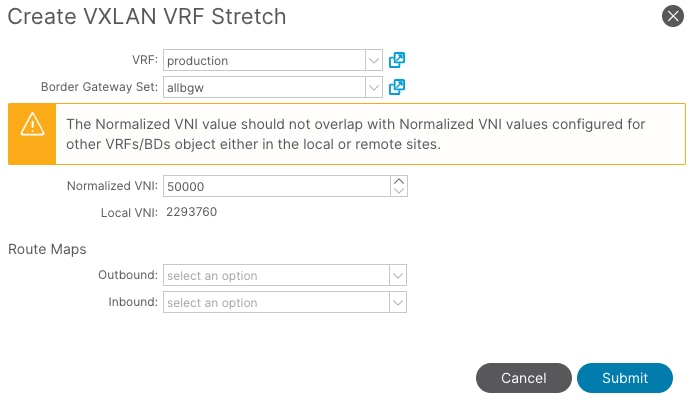Click the Normalized VNI overlap warning message
693x401 pixels.
pyautogui.click(x=356, y=134)
